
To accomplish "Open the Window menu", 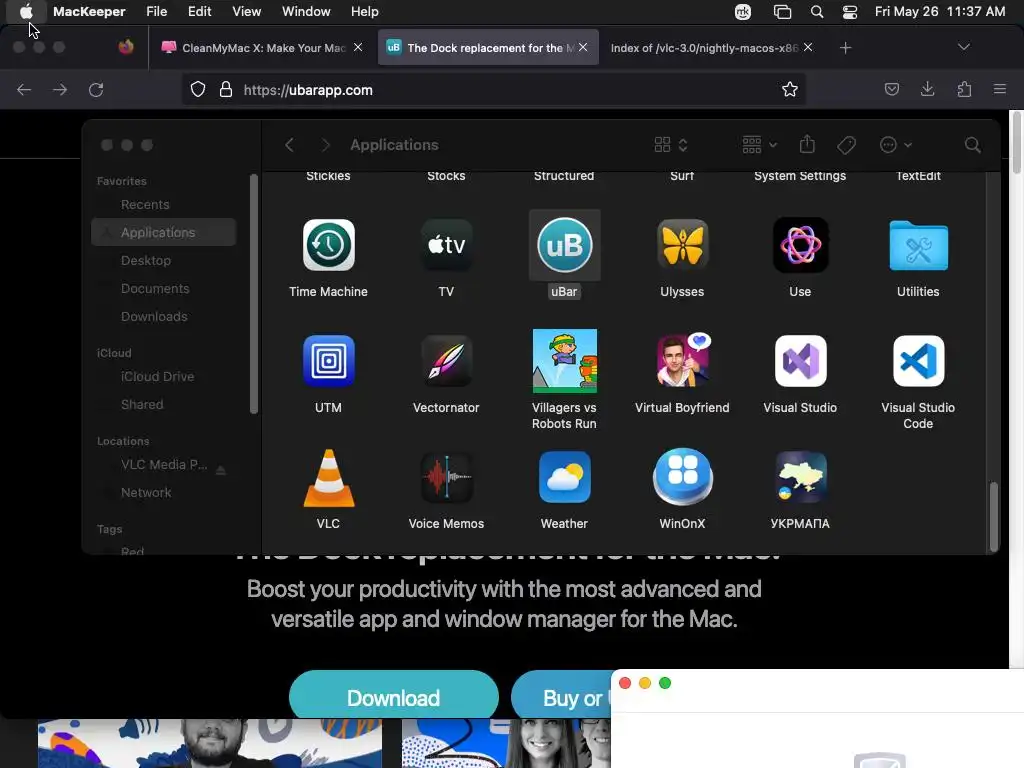I will pos(306,12).
